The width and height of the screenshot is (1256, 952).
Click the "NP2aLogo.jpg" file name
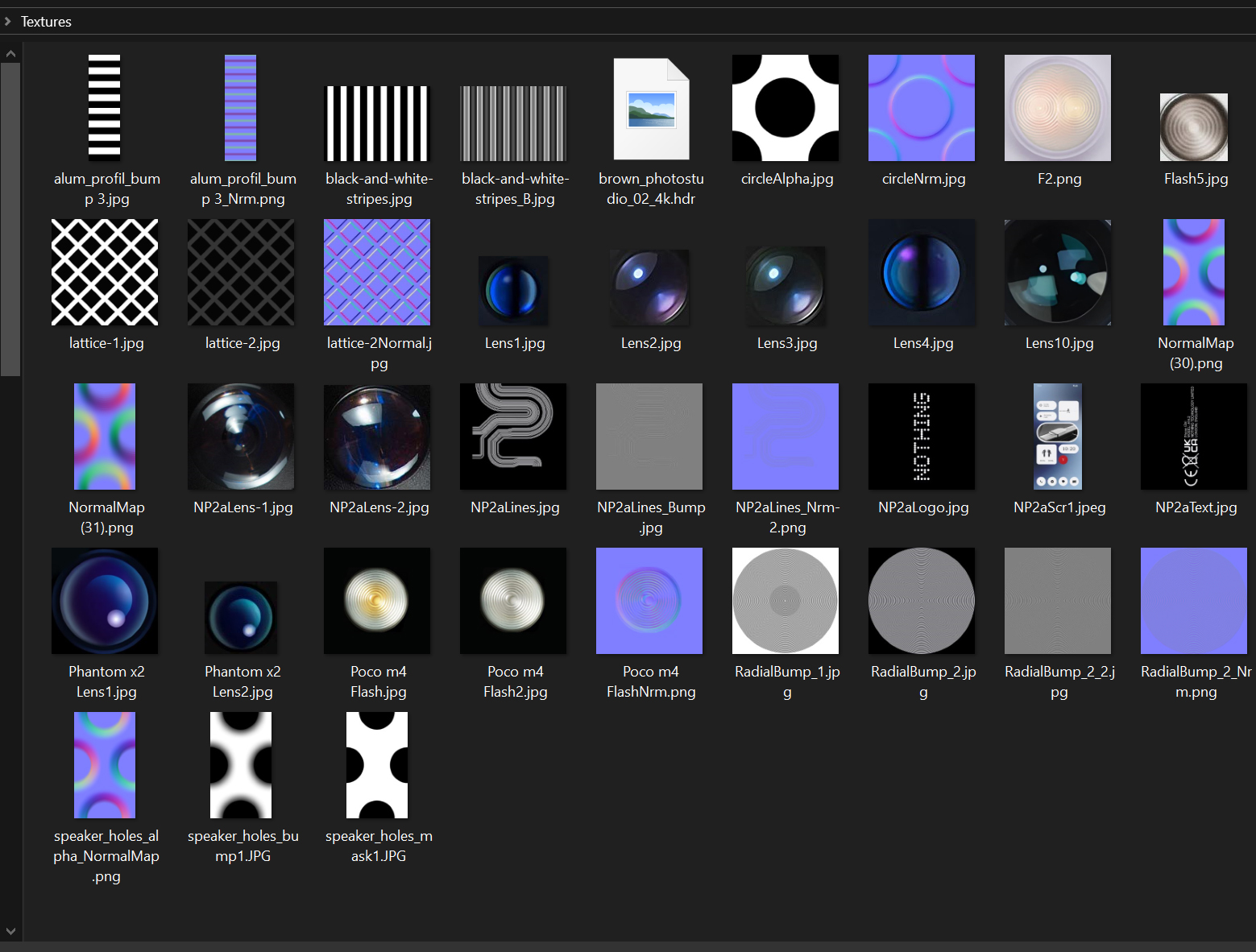(x=923, y=507)
